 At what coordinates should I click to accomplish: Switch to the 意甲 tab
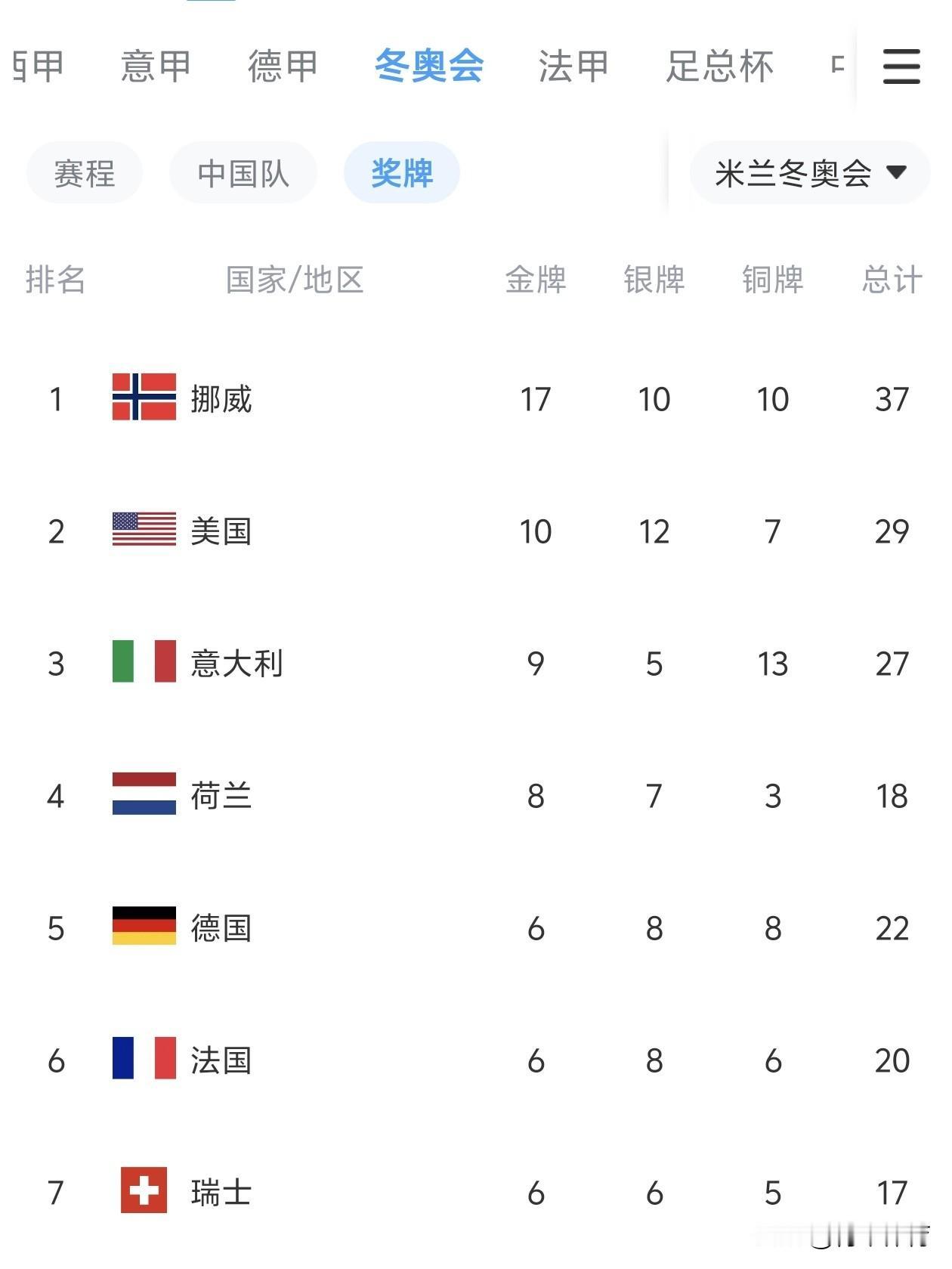(156, 67)
